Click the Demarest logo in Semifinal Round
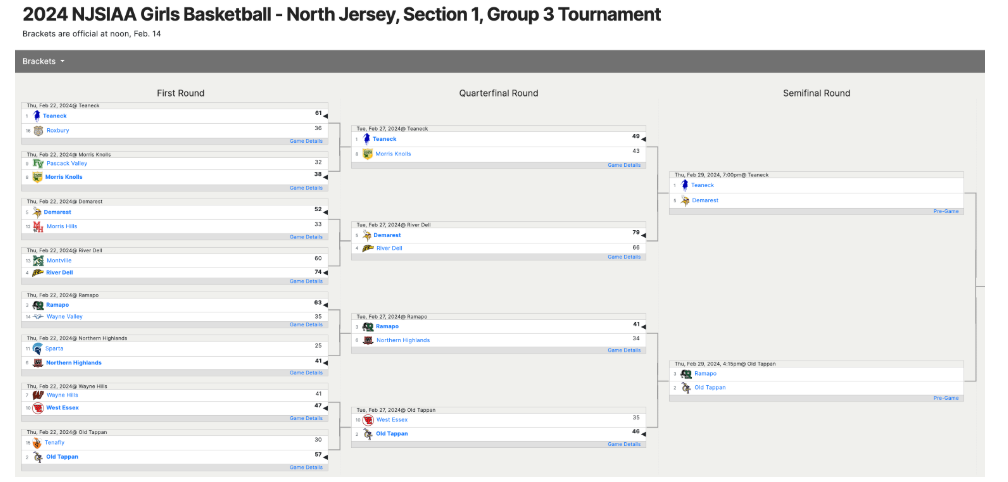1008x482 pixels. (x=685, y=201)
